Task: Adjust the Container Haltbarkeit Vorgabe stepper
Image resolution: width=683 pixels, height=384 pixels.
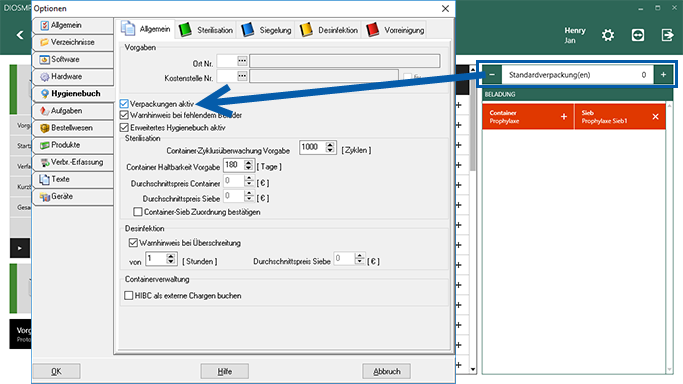Action: tap(248, 165)
